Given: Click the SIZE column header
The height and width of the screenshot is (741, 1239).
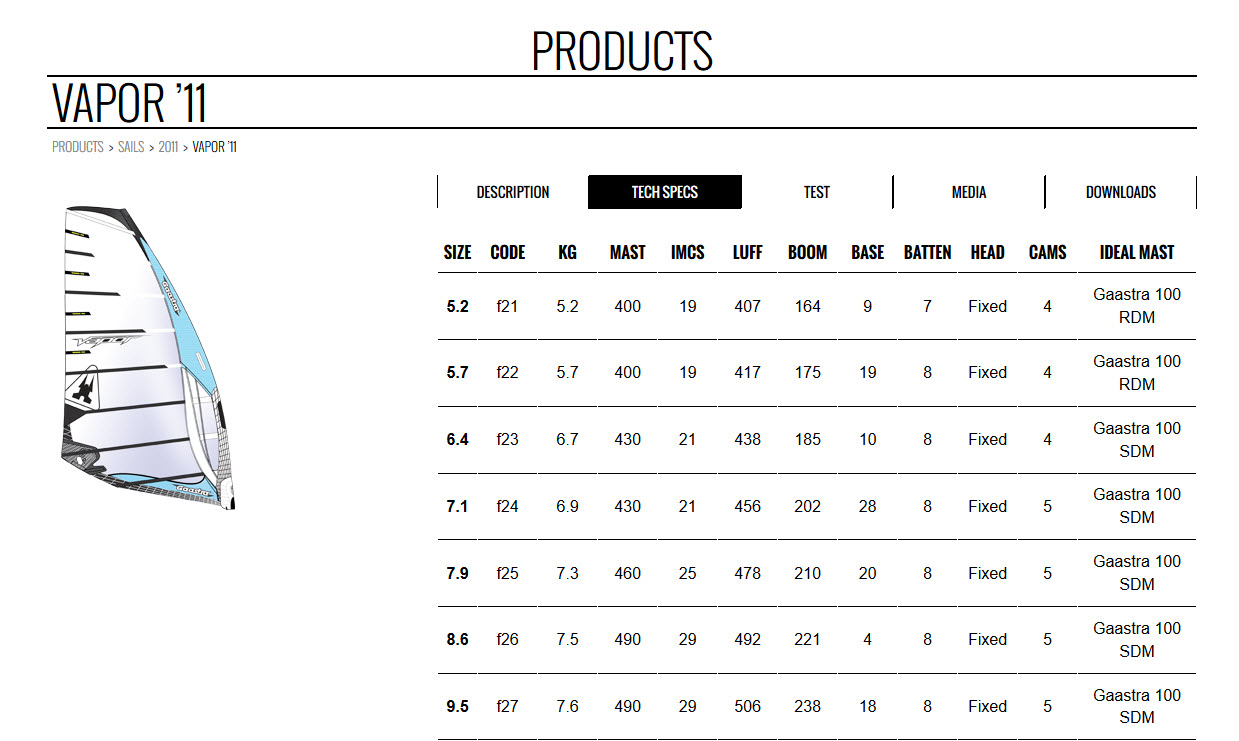Looking at the screenshot, I should pos(457,253).
